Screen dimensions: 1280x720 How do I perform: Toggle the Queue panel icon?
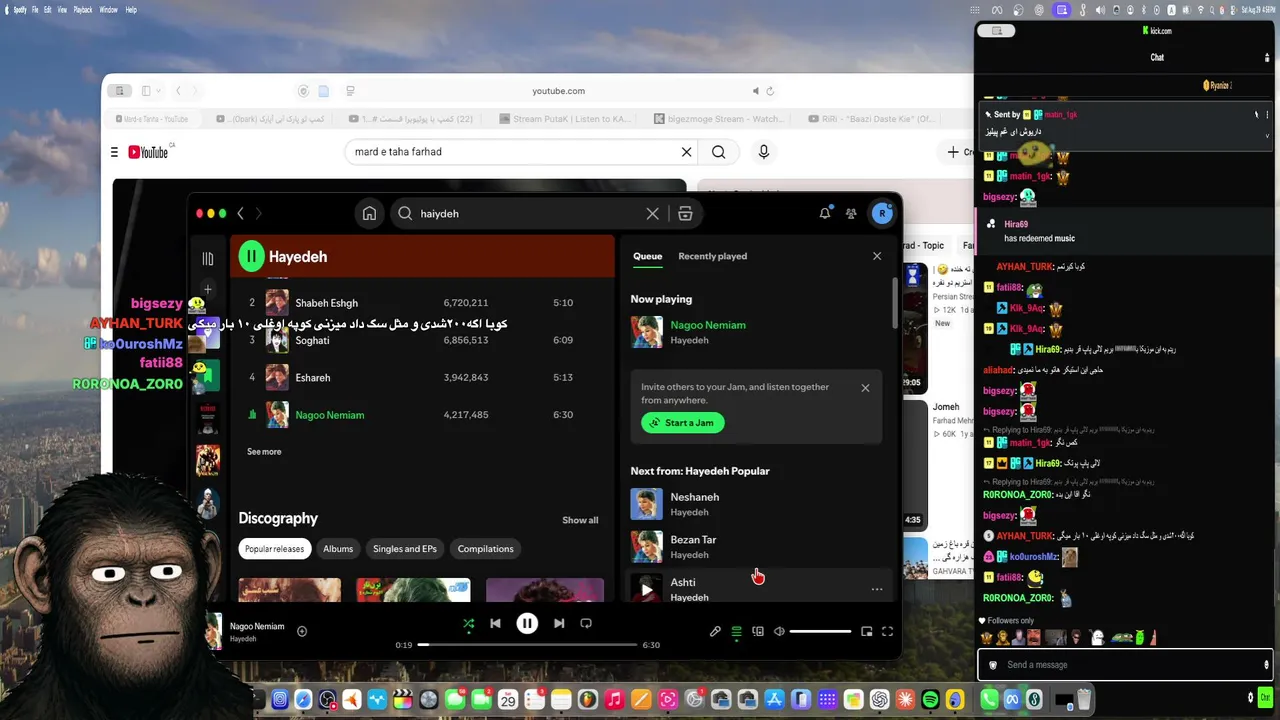737,631
